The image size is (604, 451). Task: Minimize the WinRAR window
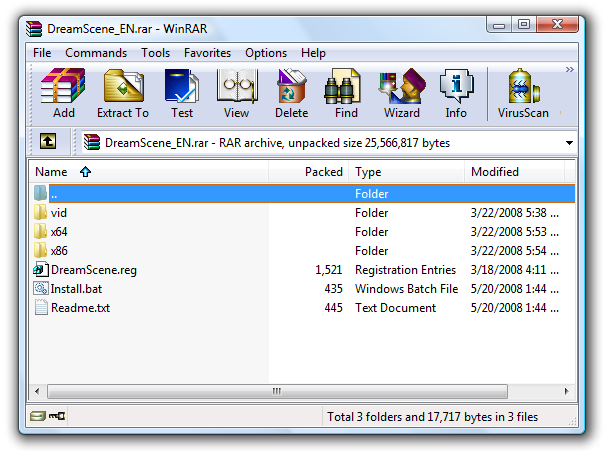[499, 25]
